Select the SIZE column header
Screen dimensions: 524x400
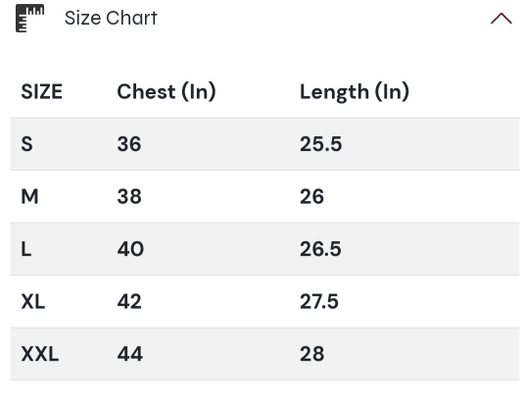[42, 92]
